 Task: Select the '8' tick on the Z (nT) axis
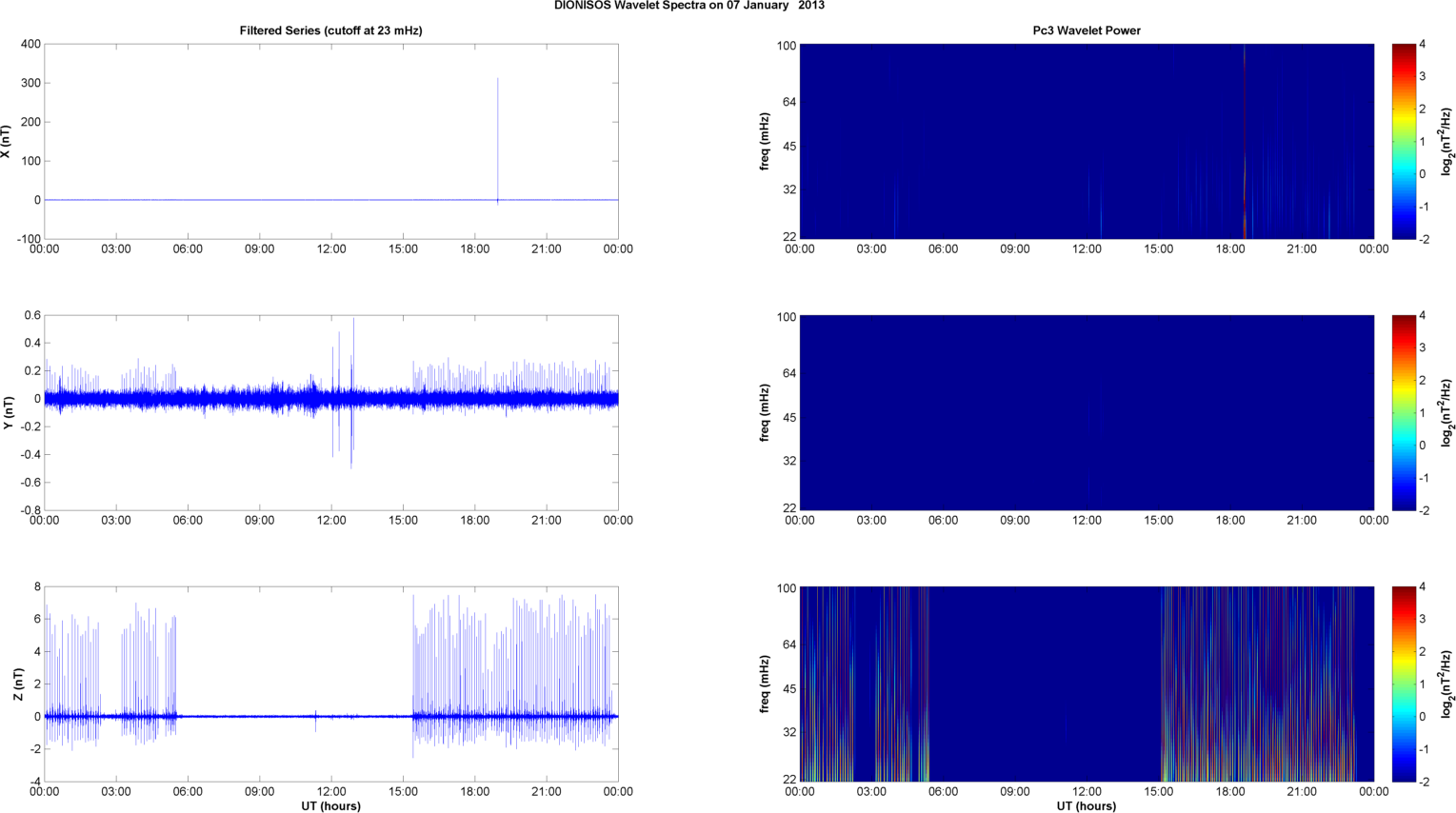[x=38, y=586]
